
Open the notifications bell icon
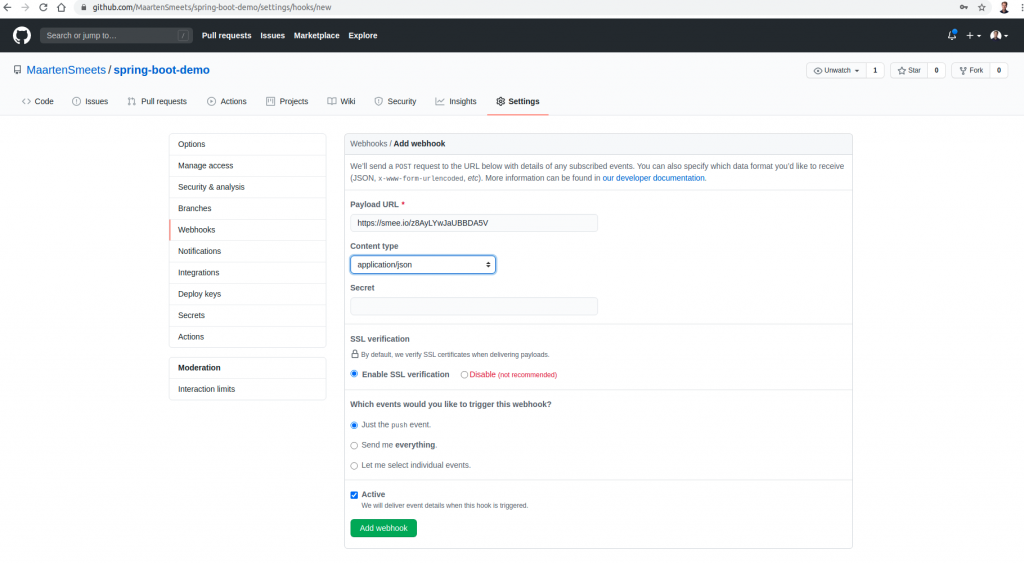[952, 35]
